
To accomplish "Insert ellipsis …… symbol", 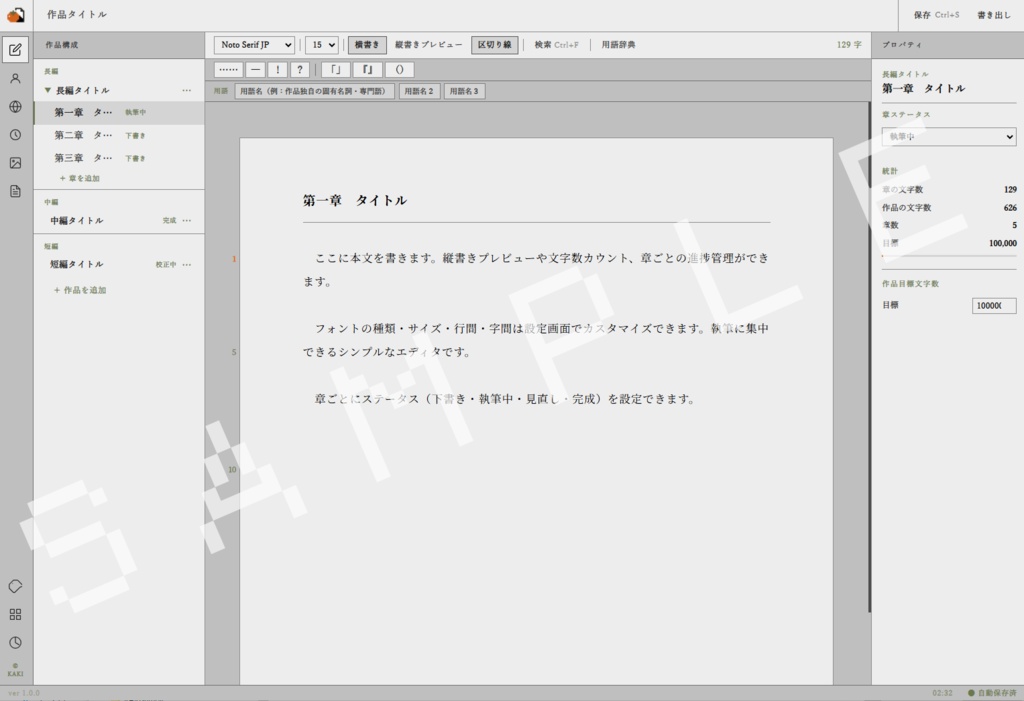I will [x=229, y=69].
